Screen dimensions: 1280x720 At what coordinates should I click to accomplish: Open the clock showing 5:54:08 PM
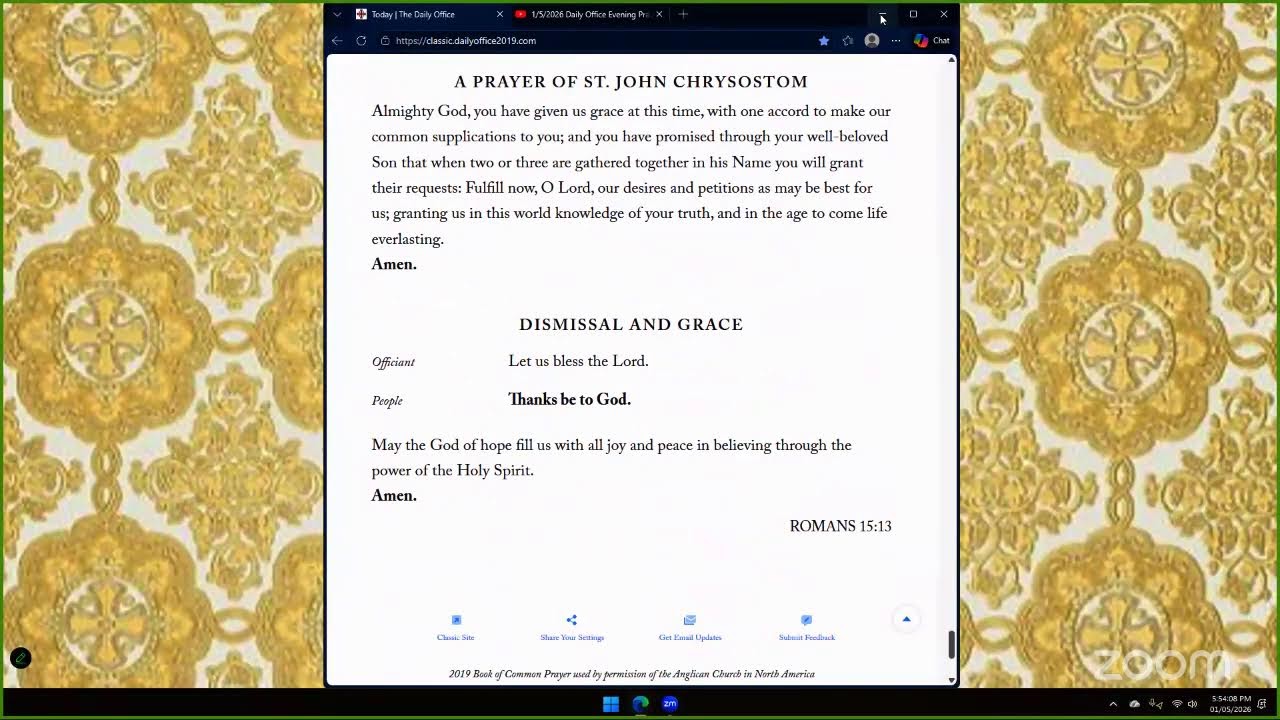1230,704
